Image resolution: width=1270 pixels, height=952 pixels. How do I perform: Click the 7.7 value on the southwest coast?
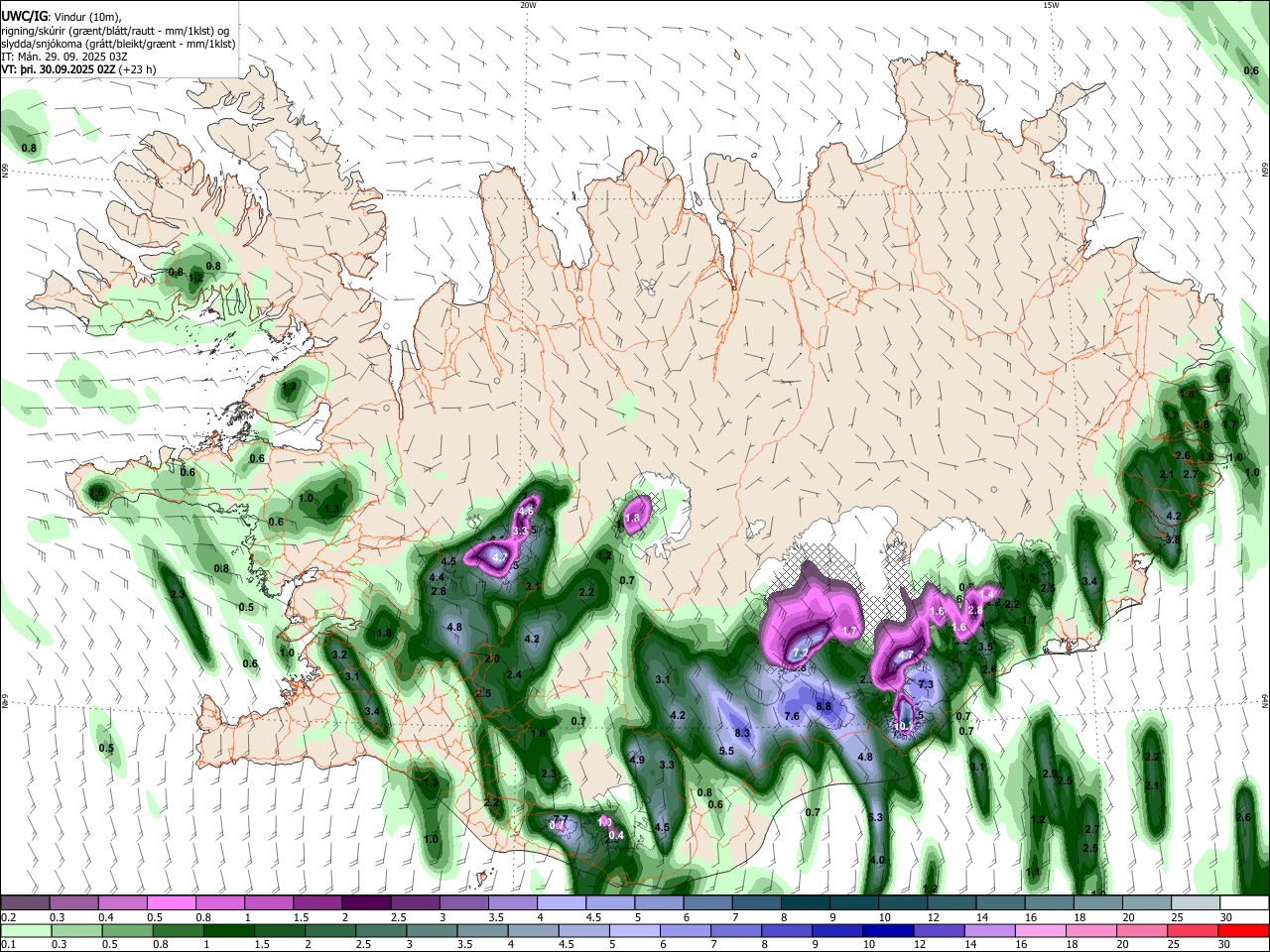[561, 819]
